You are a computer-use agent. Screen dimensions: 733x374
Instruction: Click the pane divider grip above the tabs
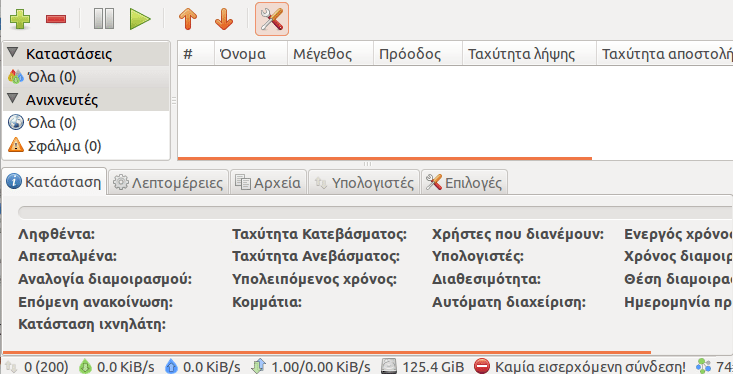367,164
